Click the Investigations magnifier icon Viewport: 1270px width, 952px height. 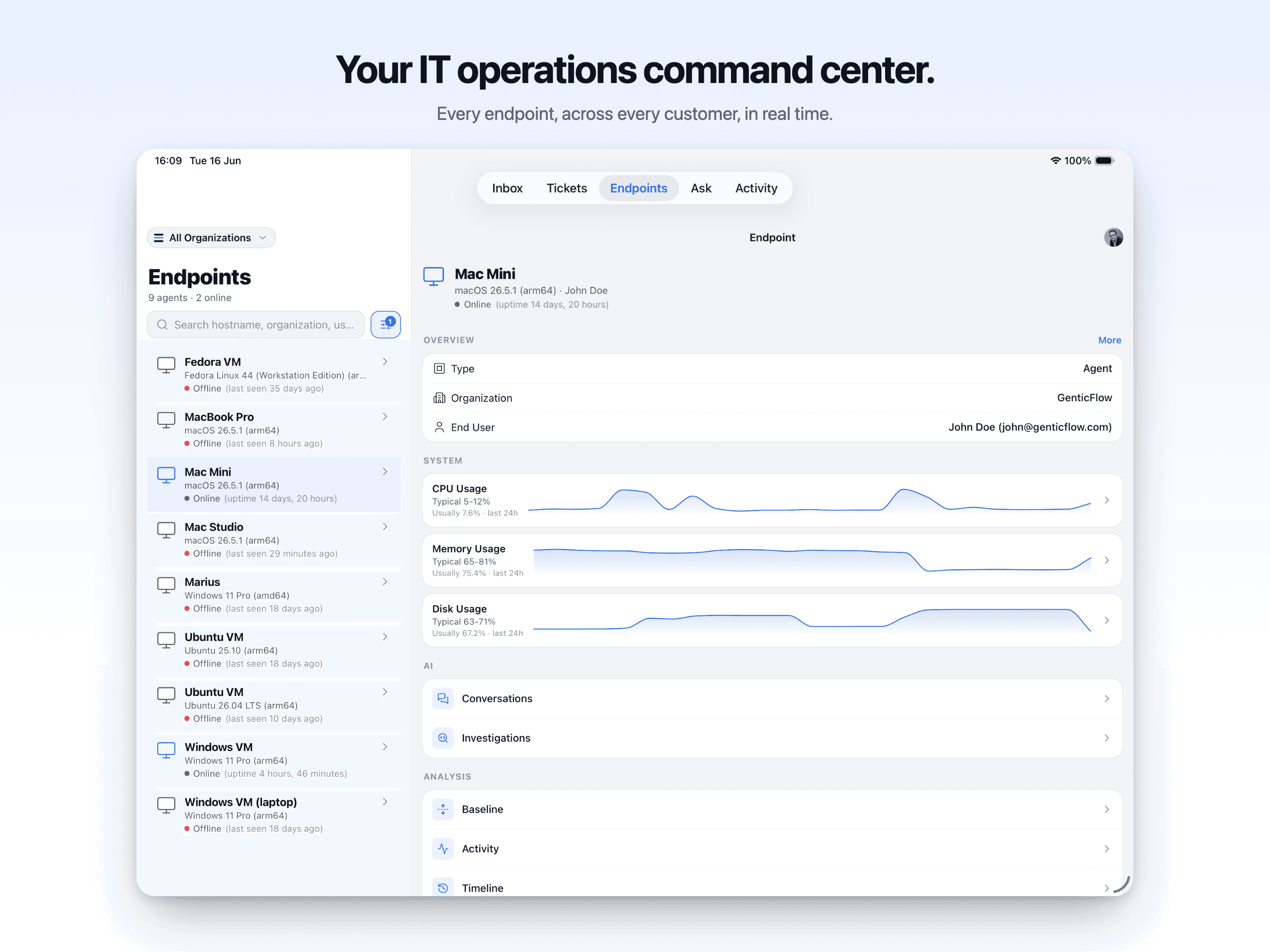click(x=443, y=738)
